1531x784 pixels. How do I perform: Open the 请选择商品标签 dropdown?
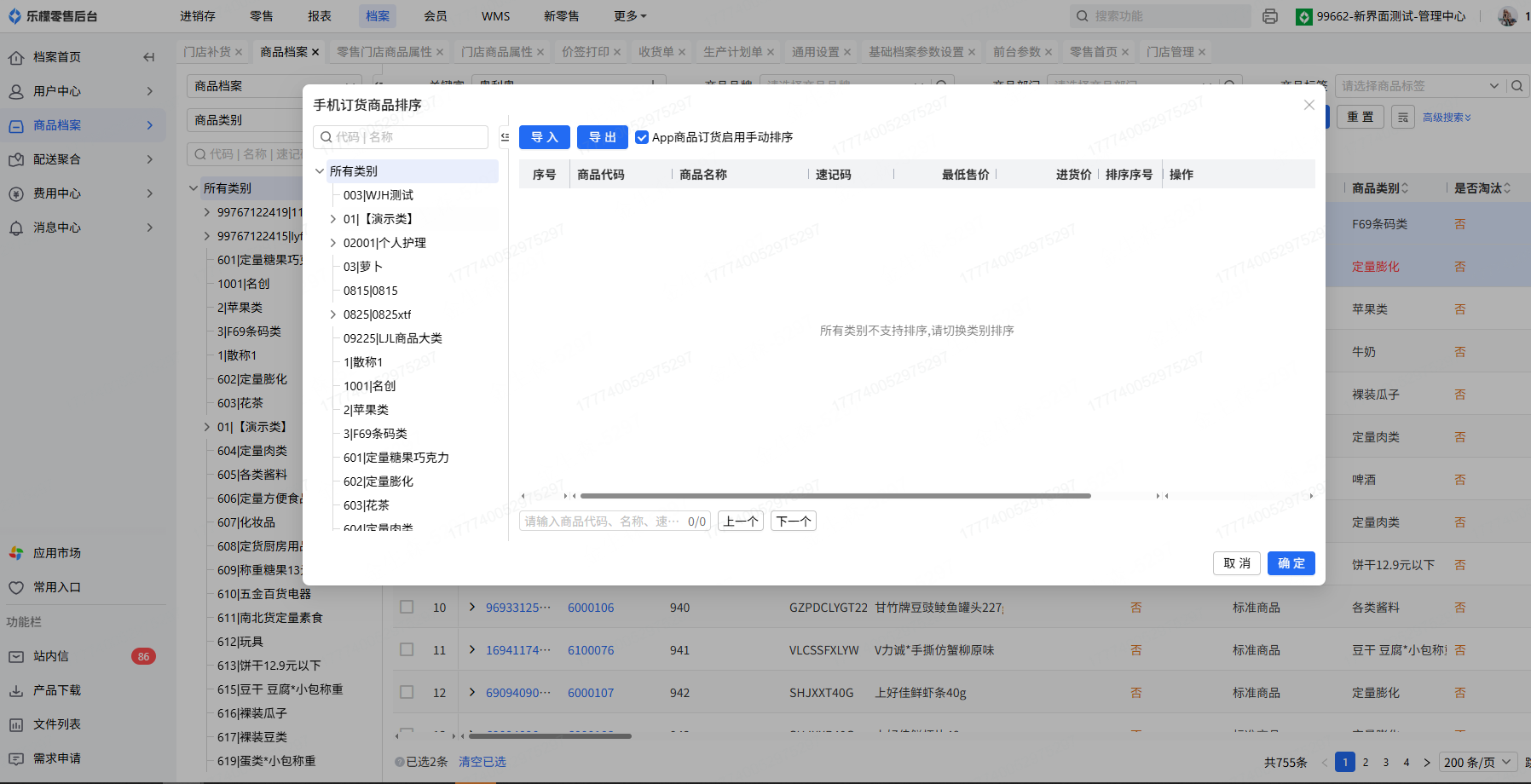click(x=1419, y=86)
